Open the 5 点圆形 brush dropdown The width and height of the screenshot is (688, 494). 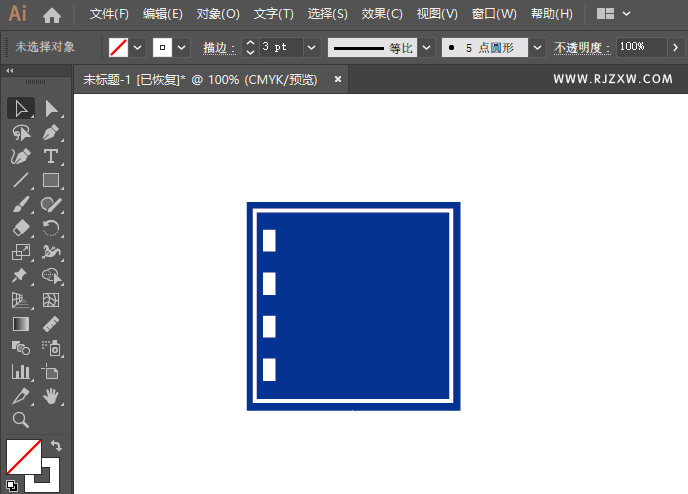click(x=537, y=47)
